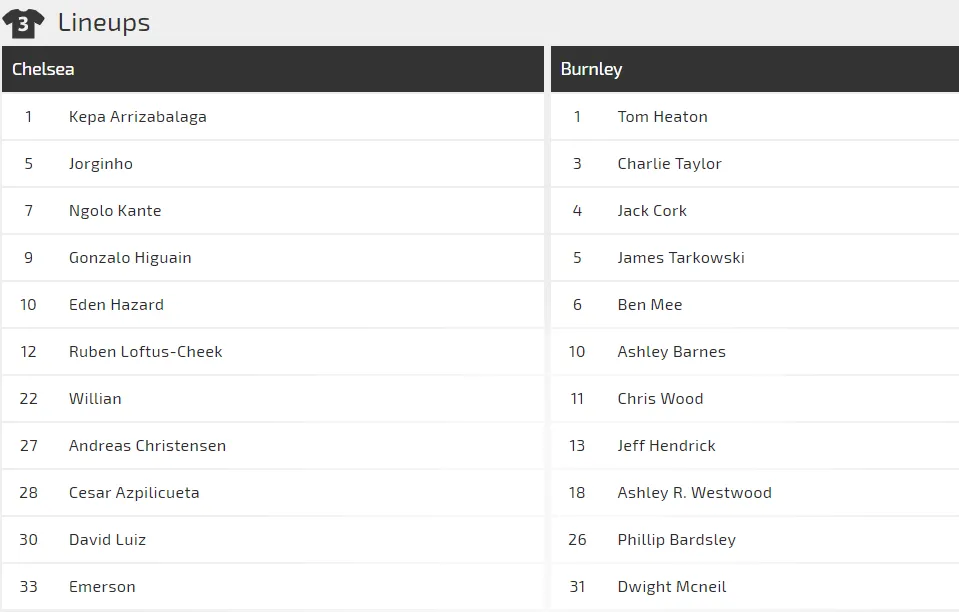Open Tom Heaton's player link
The width and height of the screenshot is (959, 612).
[x=662, y=117]
